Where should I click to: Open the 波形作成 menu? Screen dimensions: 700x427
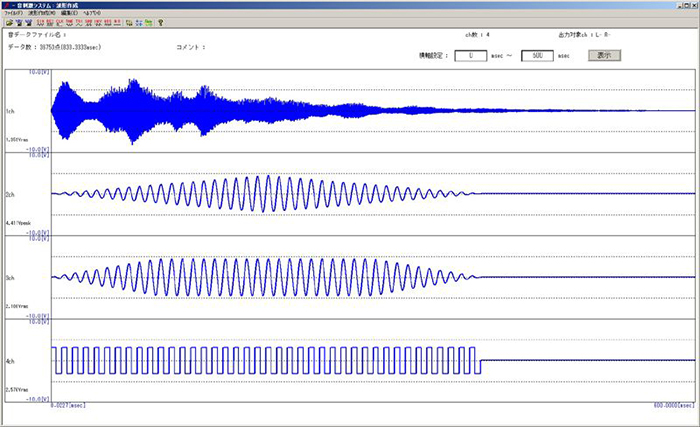(42, 13)
